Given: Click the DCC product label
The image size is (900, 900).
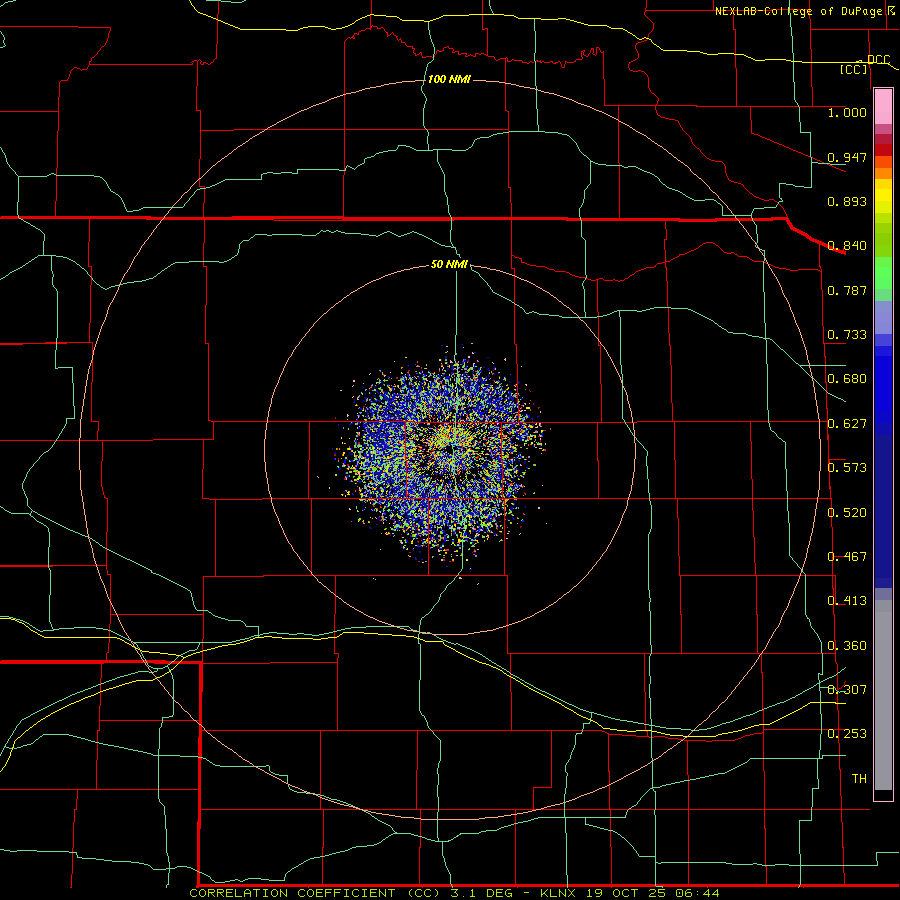Looking at the screenshot, I should [878, 59].
